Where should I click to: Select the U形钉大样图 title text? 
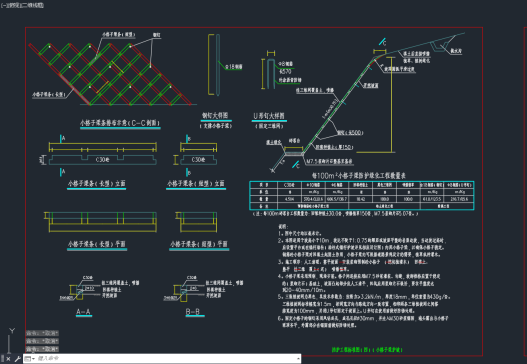269,116
